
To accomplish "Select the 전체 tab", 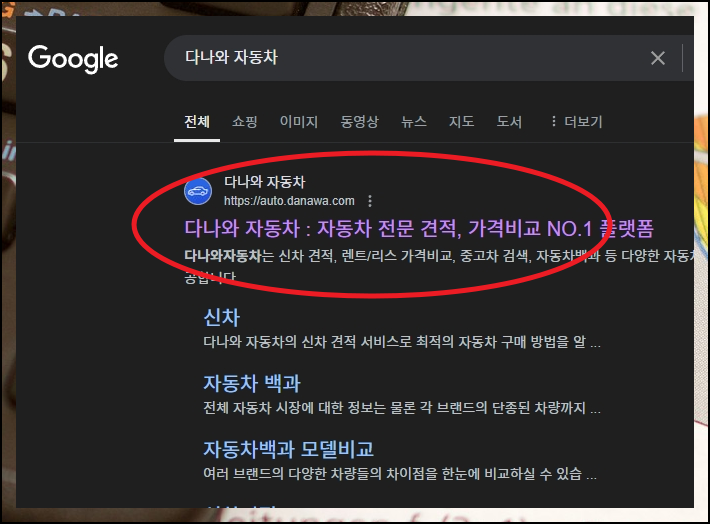I will tap(197, 121).
